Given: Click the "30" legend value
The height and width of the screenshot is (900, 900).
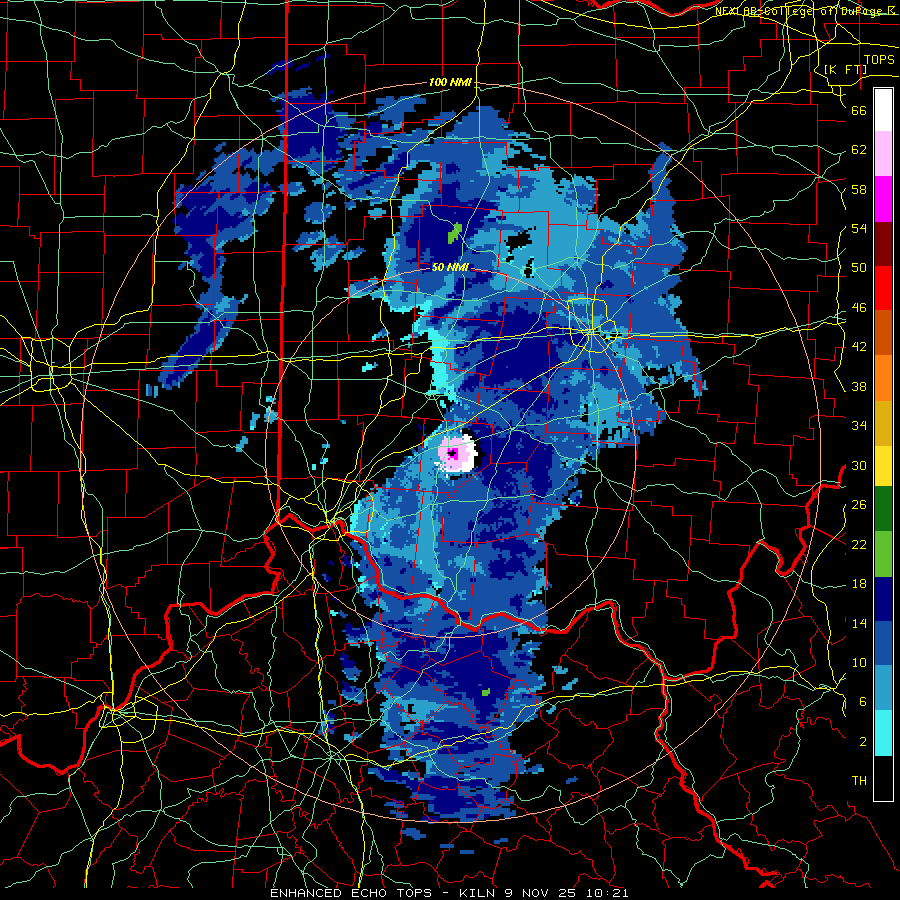Looking at the screenshot, I should (859, 465).
